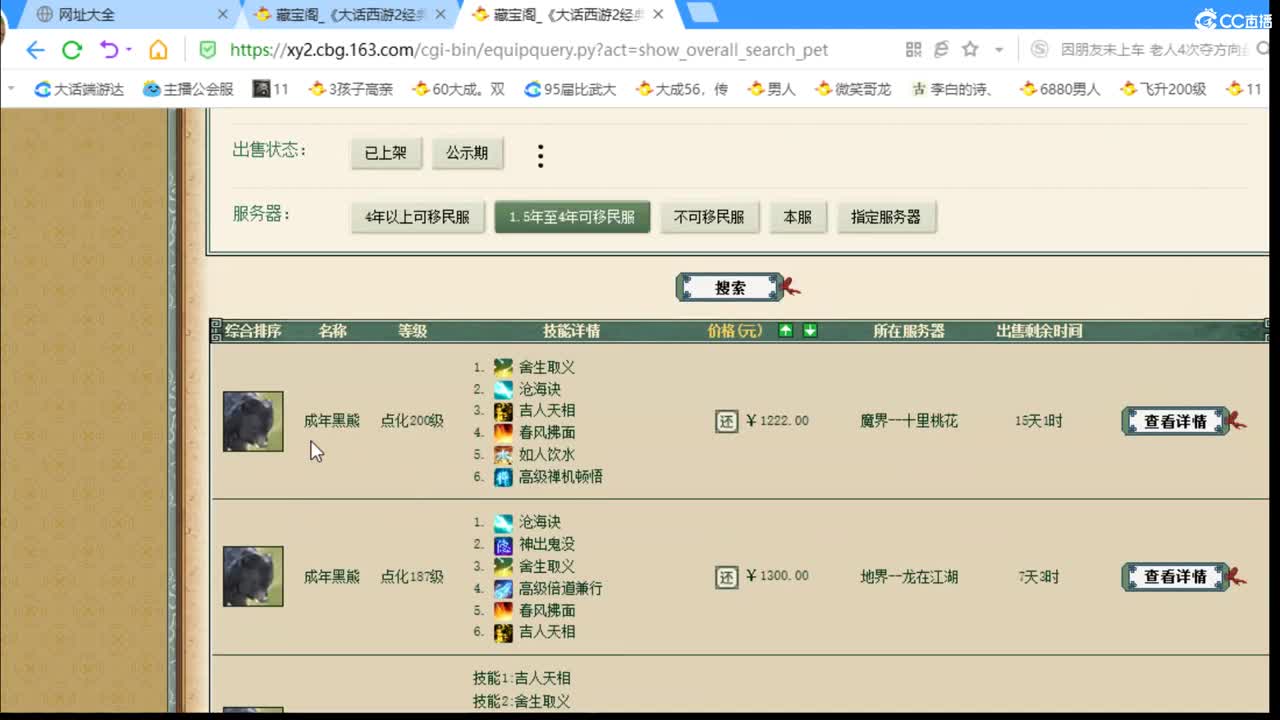
Task: Click 沧海诀 skill icon in second listing
Action: click(503, 523)
